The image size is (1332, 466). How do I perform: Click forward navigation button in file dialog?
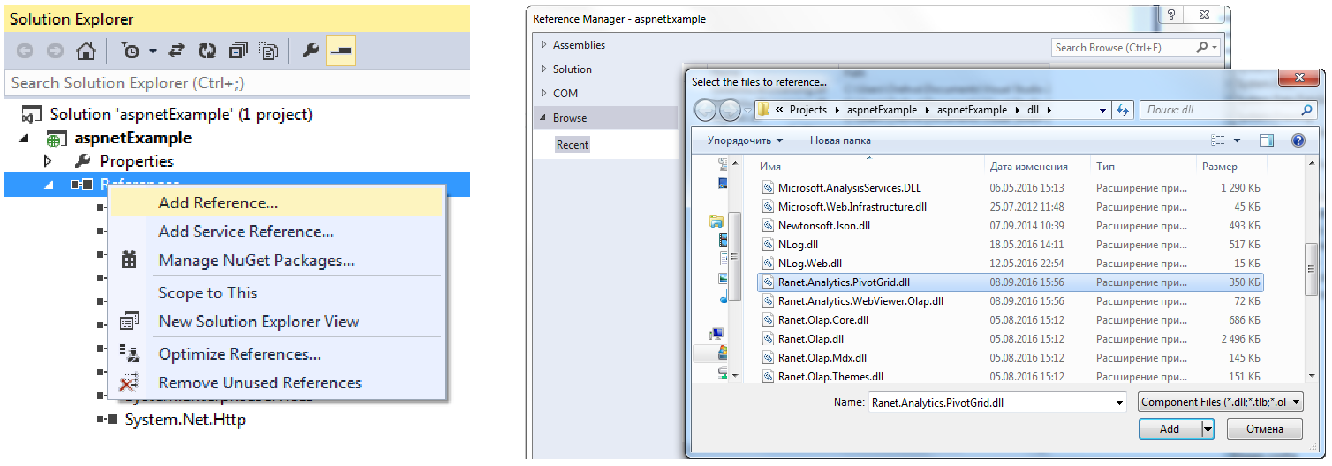tap(730, 110)
